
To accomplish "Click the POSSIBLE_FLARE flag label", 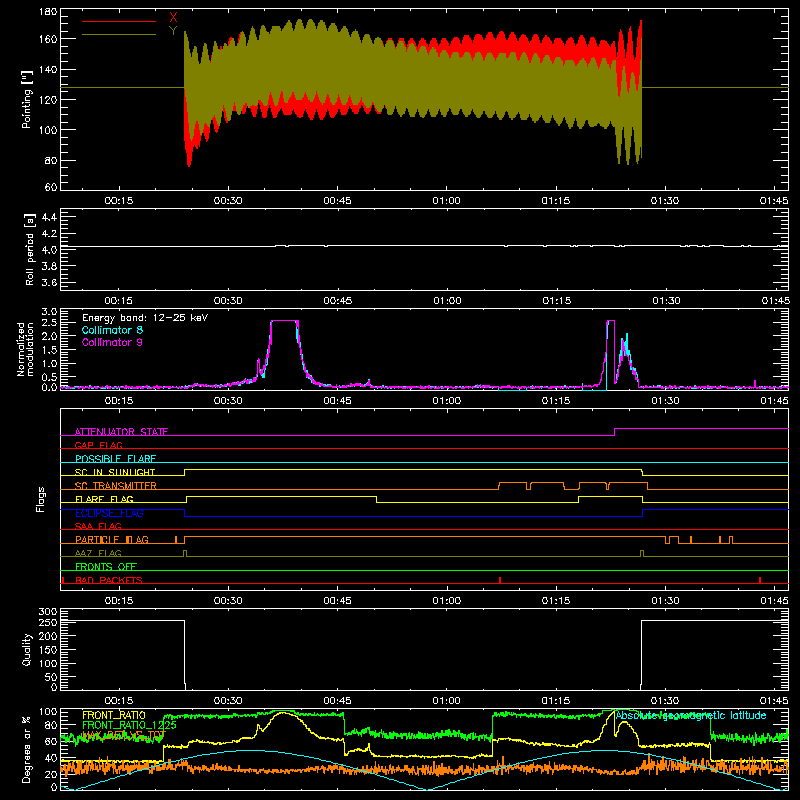I will click(115, 459).
